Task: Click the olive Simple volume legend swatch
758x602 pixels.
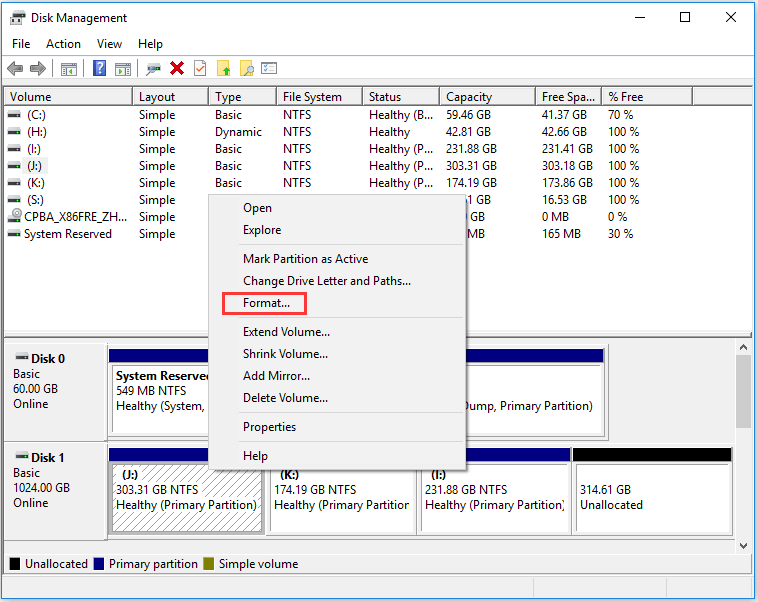Action: coord(208,564)
